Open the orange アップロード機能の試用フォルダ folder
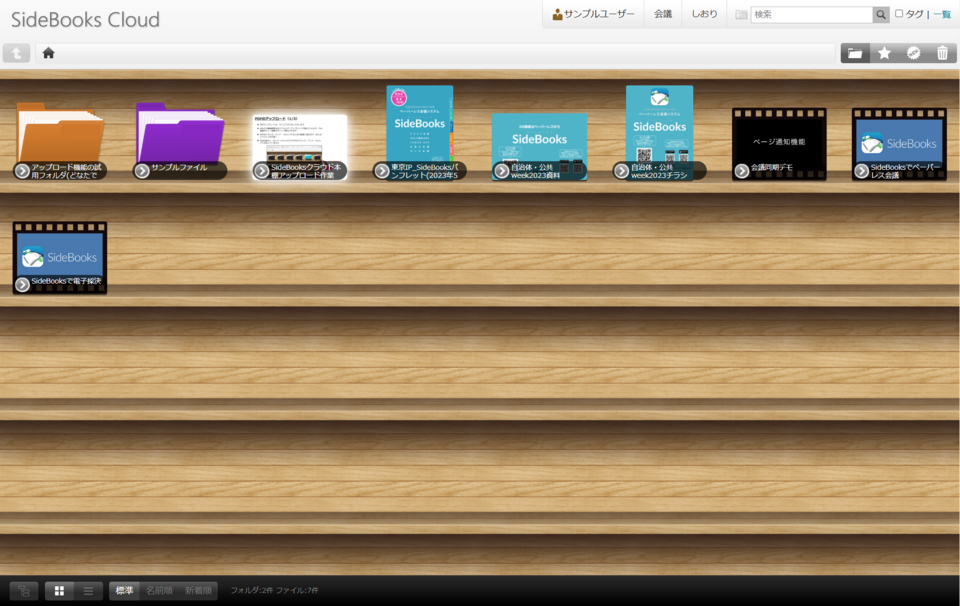This screenshot has width=960, height=606. [x=60, y=141]
